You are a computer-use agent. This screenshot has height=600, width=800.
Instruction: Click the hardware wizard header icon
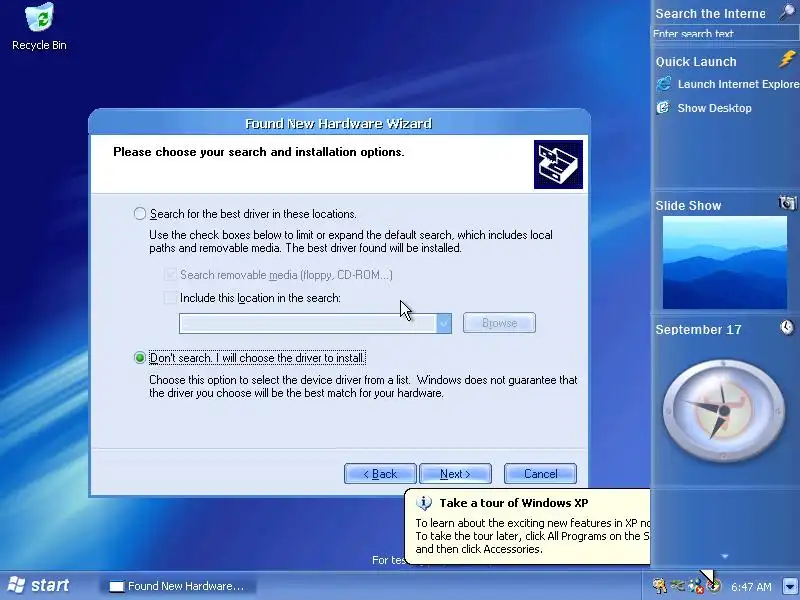pyautogui.click(x=558, y=164)
